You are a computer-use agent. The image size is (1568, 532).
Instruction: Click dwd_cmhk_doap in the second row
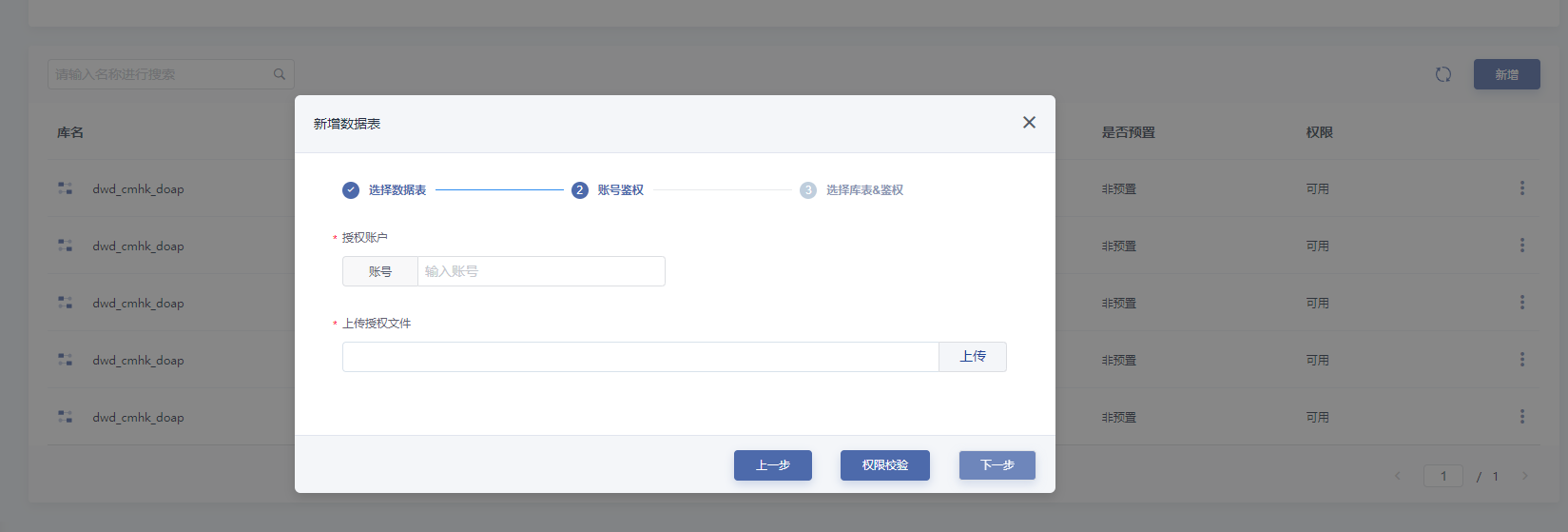click(138, 246)
